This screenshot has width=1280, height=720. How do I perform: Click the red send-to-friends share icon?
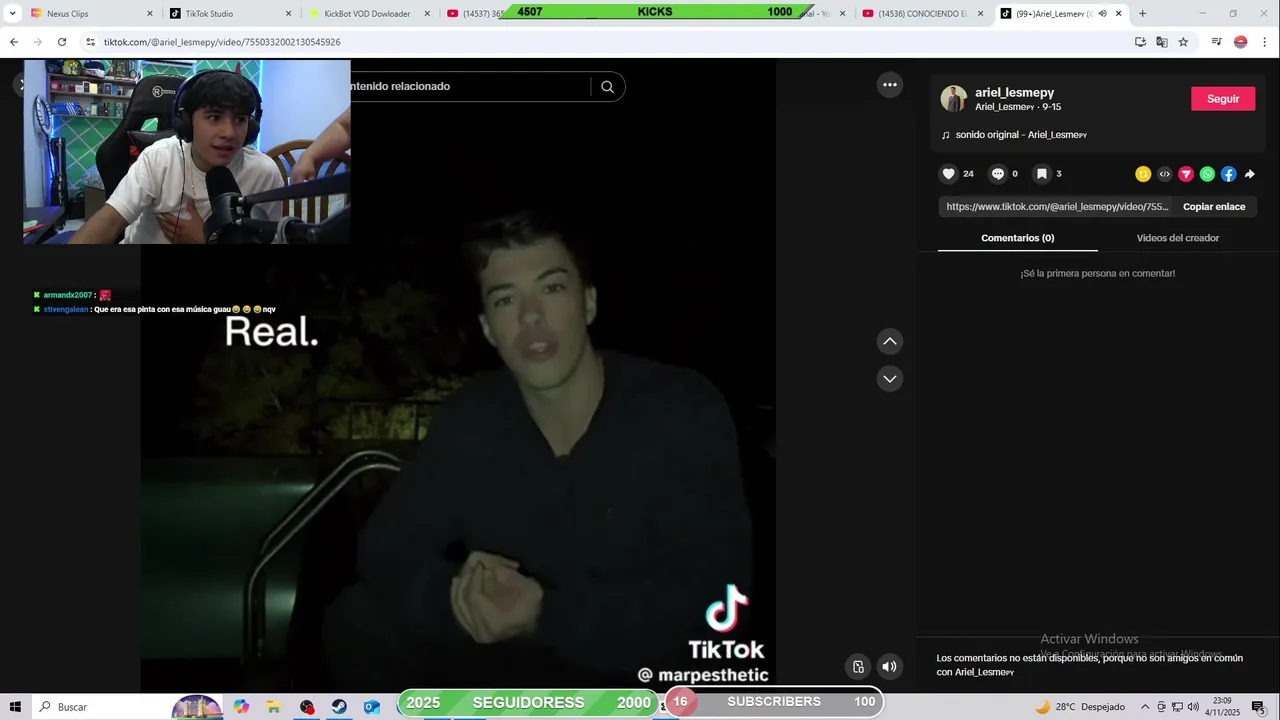click(x=1186, y=174)
